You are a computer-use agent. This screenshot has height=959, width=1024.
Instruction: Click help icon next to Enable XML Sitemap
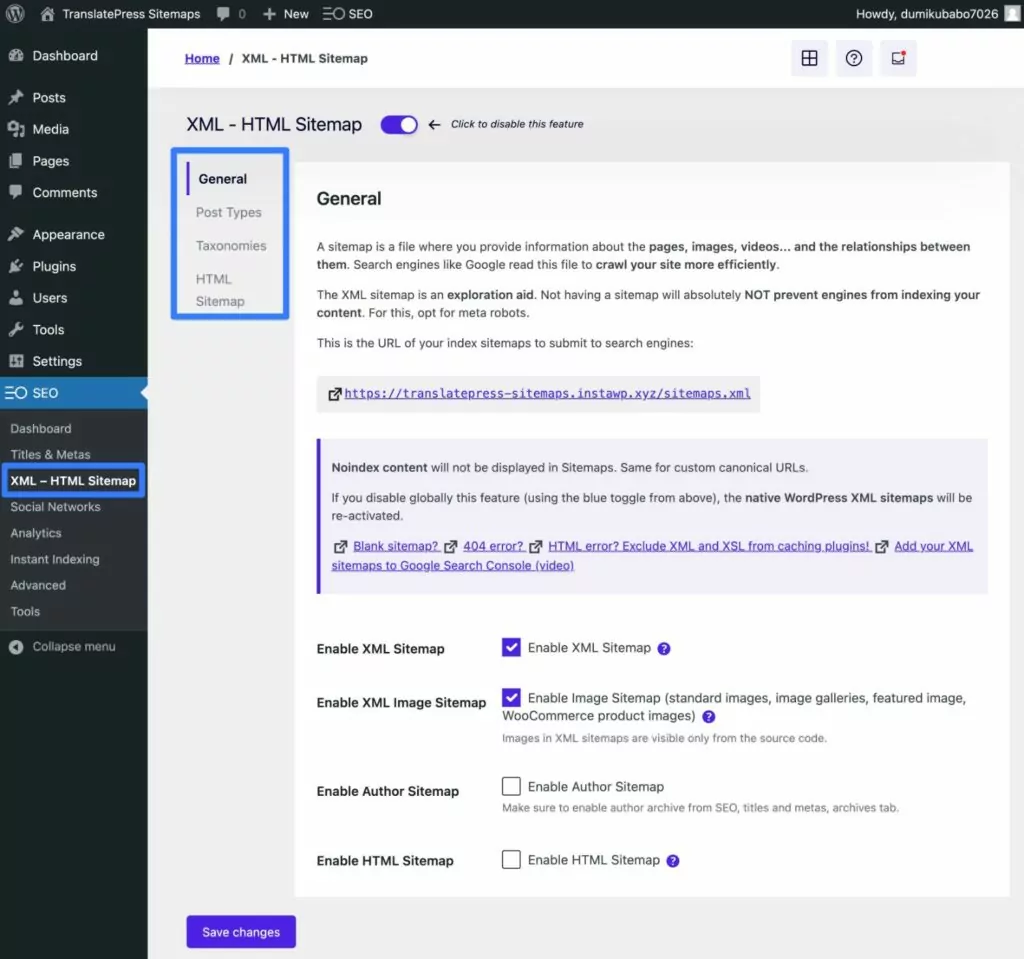point(664,649)
